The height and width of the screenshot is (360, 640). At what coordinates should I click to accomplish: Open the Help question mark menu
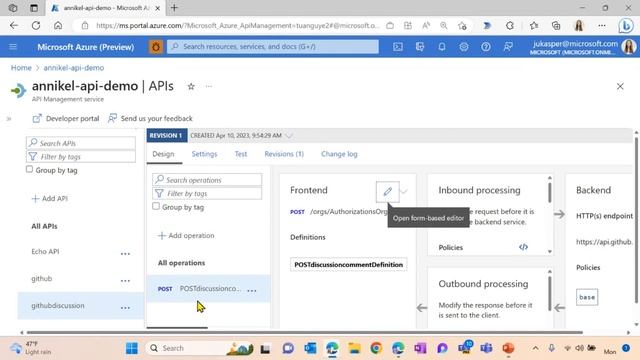(485, 47)
